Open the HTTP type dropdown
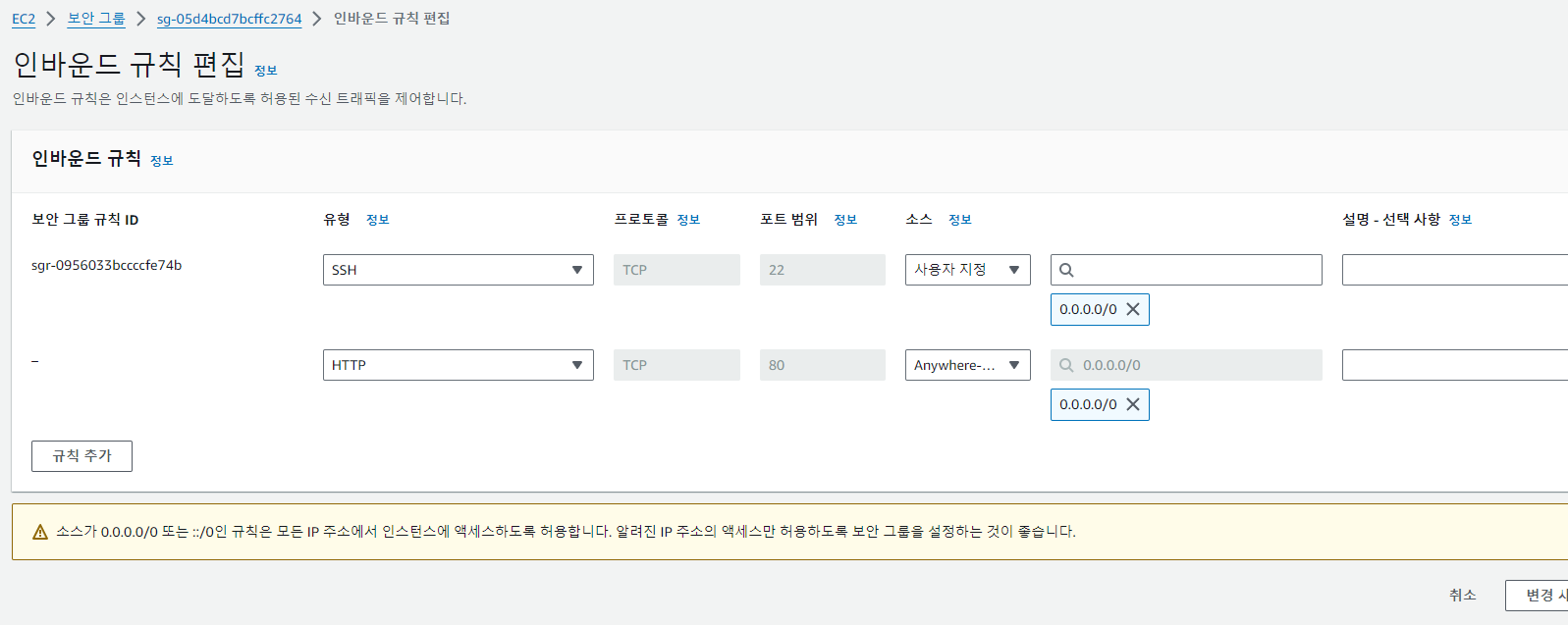The width and height of the screenshot is (1568, 625). point(459,365)
